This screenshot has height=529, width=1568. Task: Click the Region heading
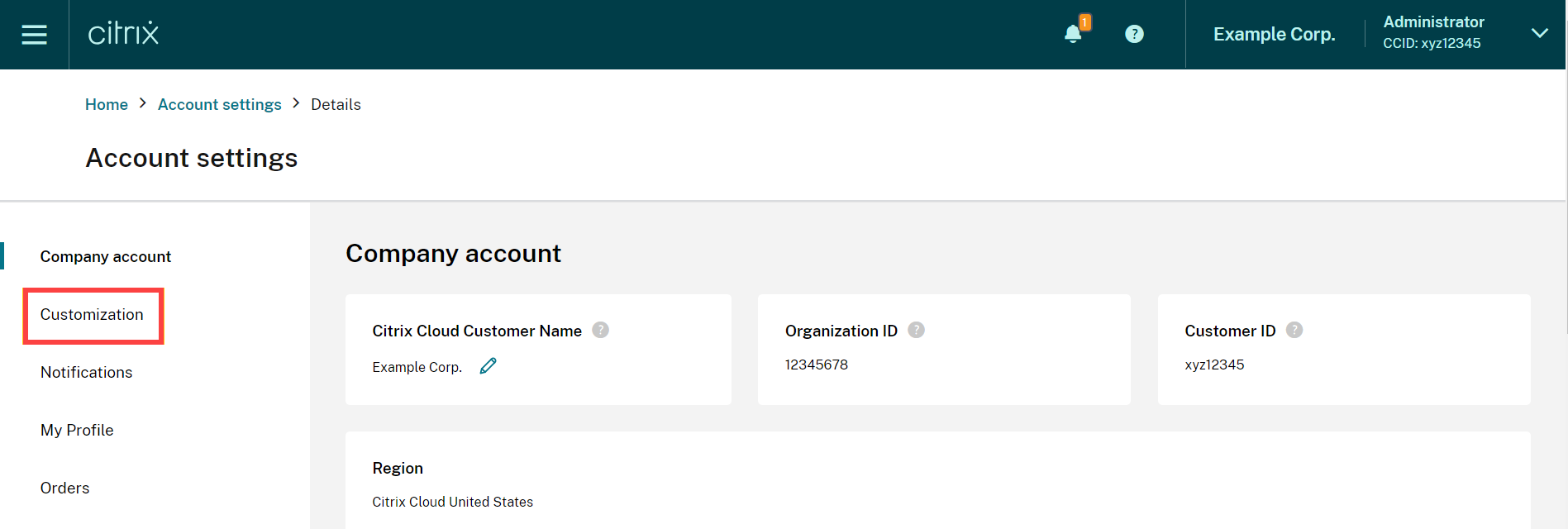[398, 468]
